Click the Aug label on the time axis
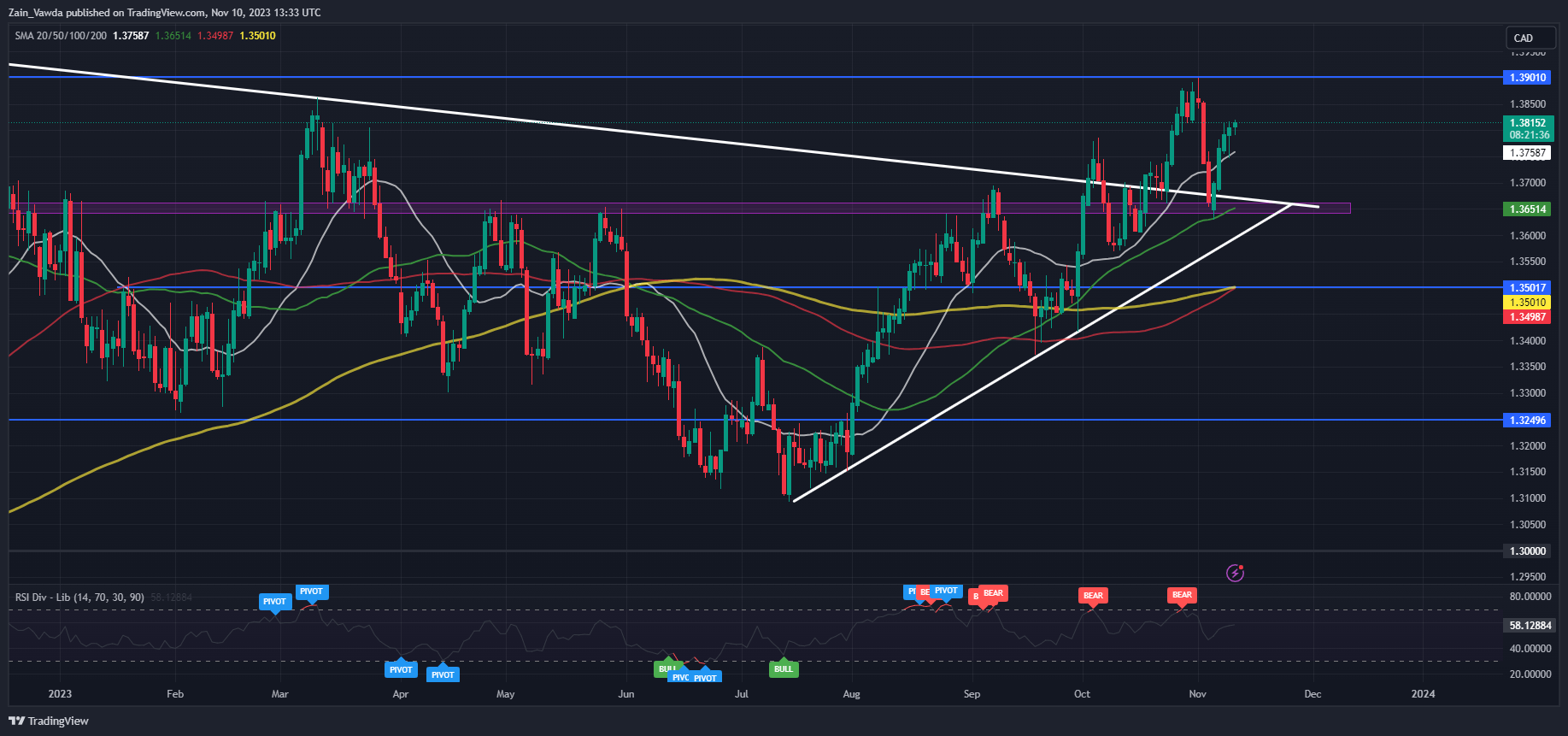 [851, 694]
